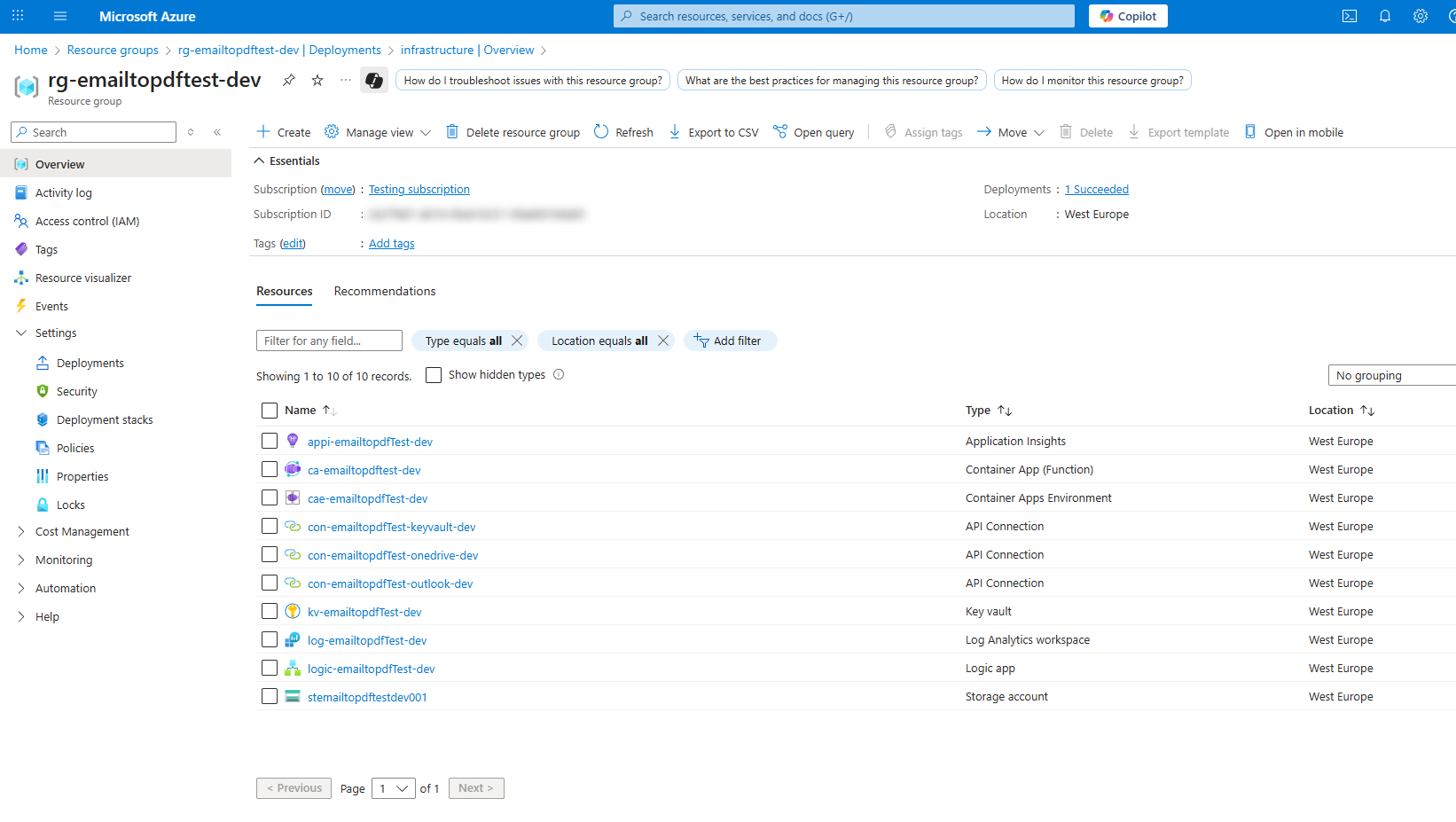Click the Filter for any field input
Screen dimensions: 1456x822
tap(329, 341)
